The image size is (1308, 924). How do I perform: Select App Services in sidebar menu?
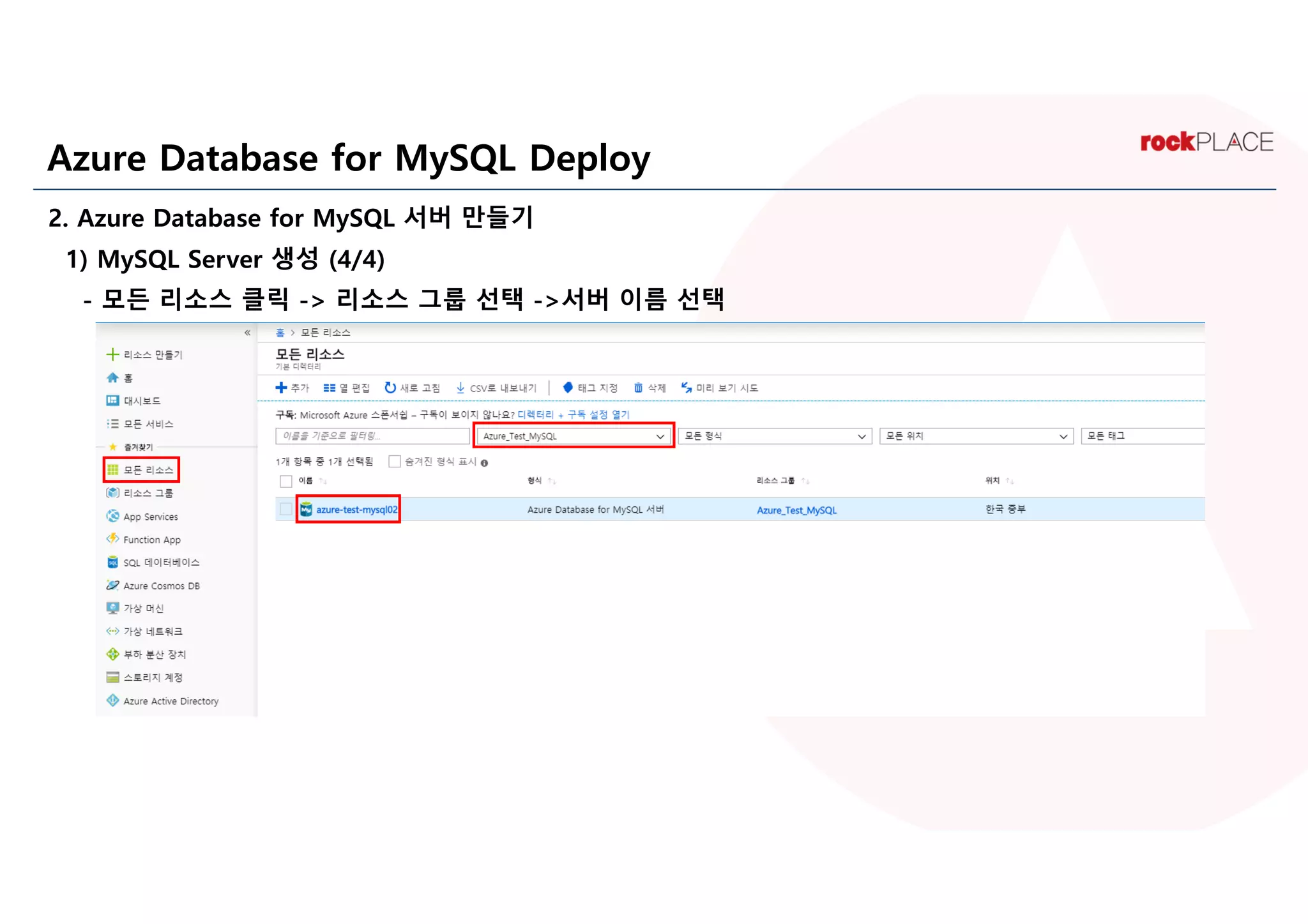point(151,517)
